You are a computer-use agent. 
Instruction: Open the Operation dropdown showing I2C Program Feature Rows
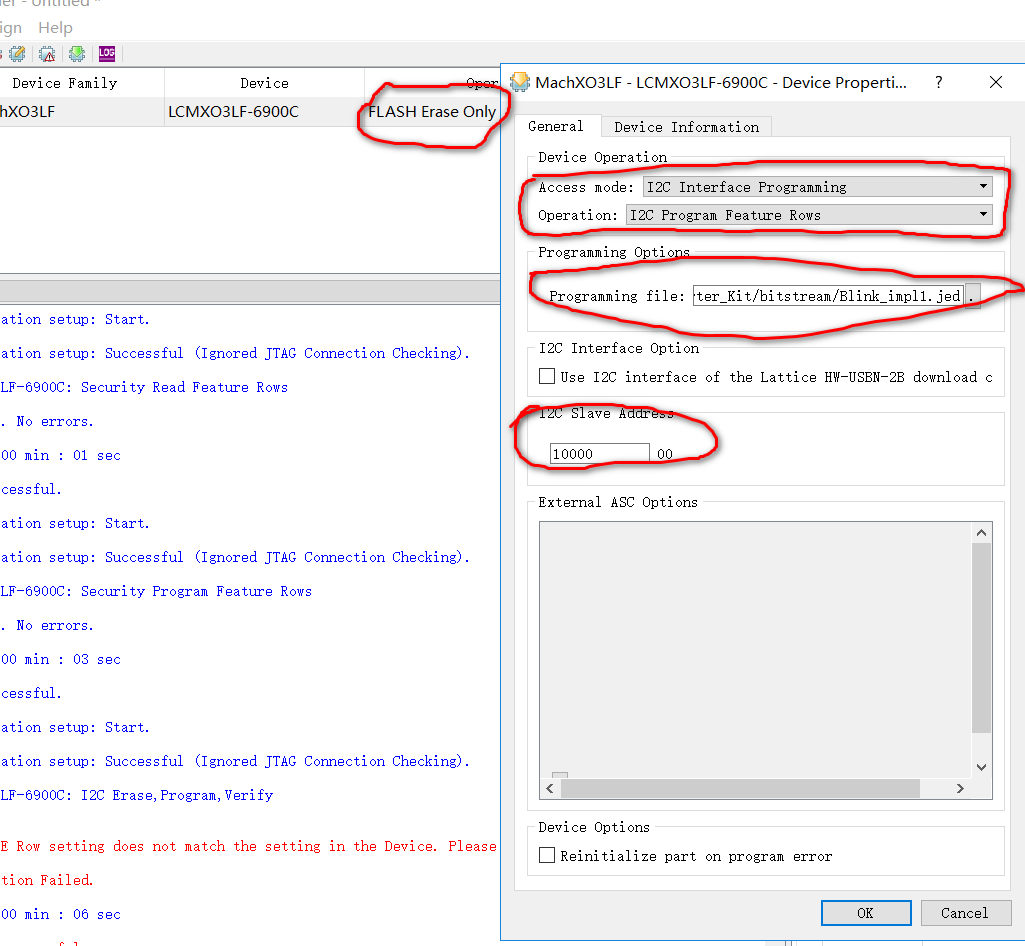pyautogui.click(x=982, y=215)
